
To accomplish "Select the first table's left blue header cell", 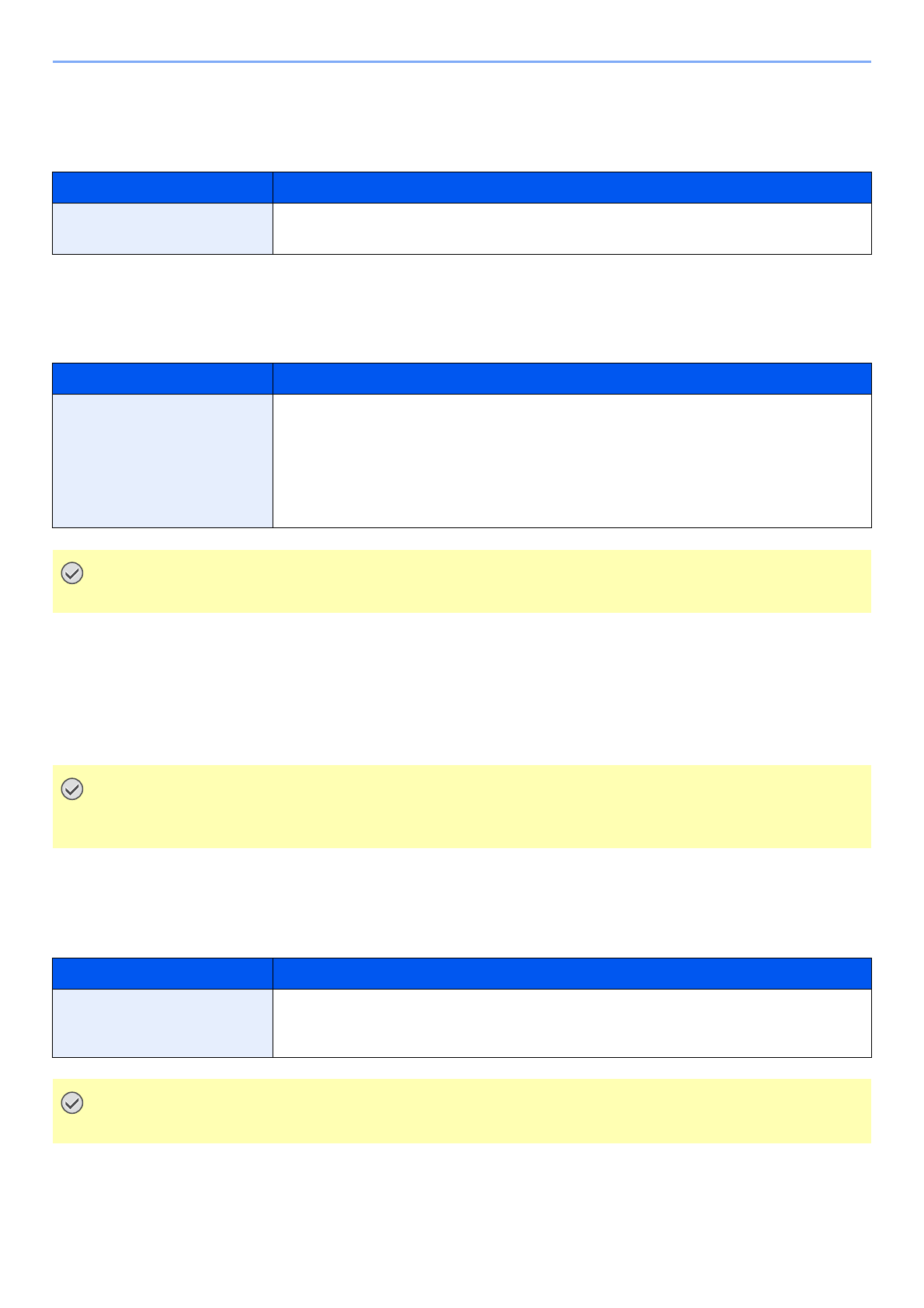I will [x=162, y=188].
